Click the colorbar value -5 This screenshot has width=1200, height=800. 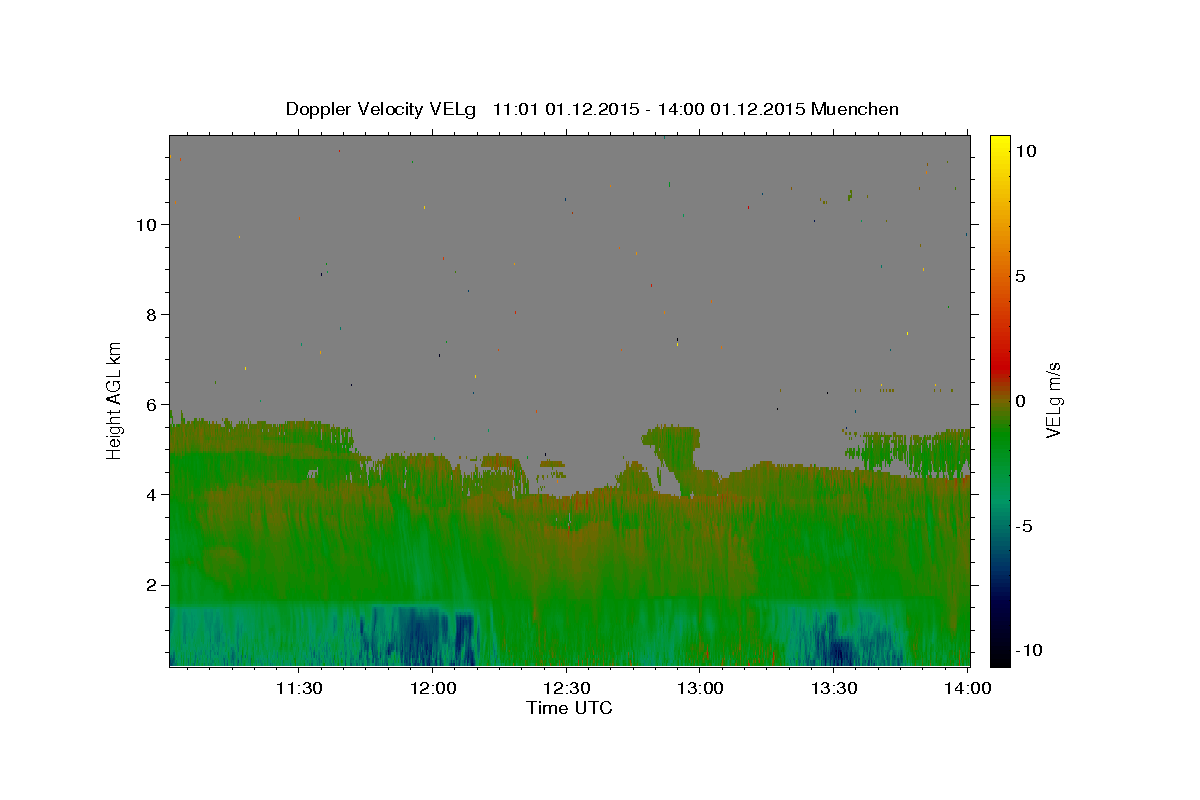tap(1024, 526)
